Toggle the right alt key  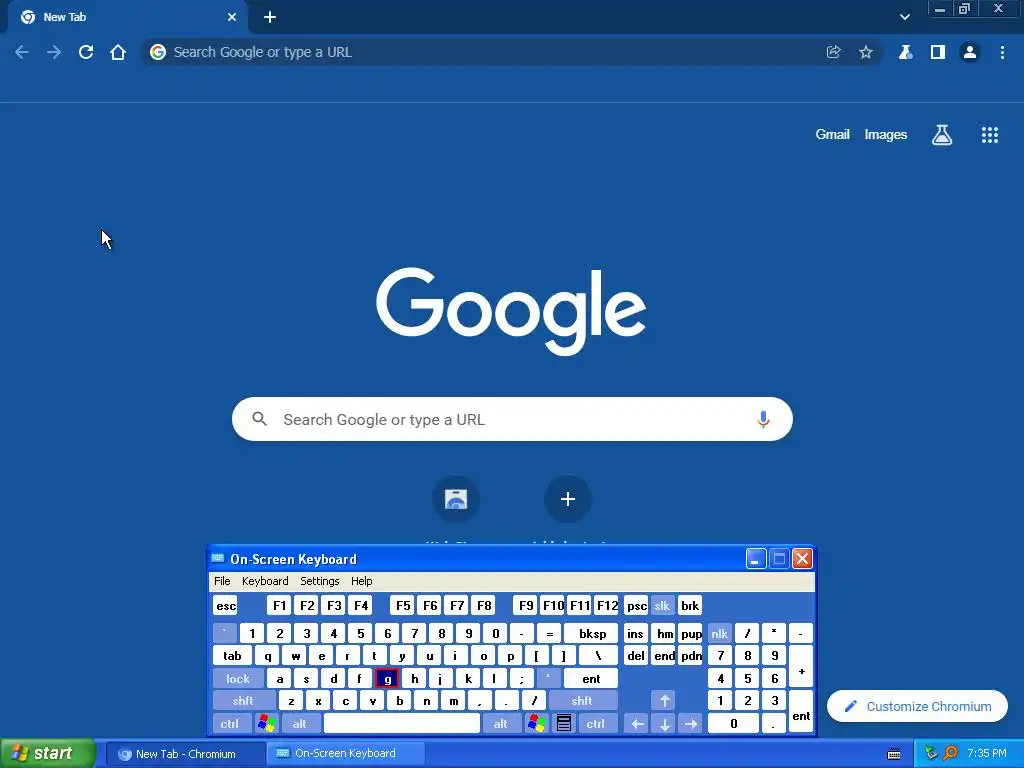click(x=500, y=724)
